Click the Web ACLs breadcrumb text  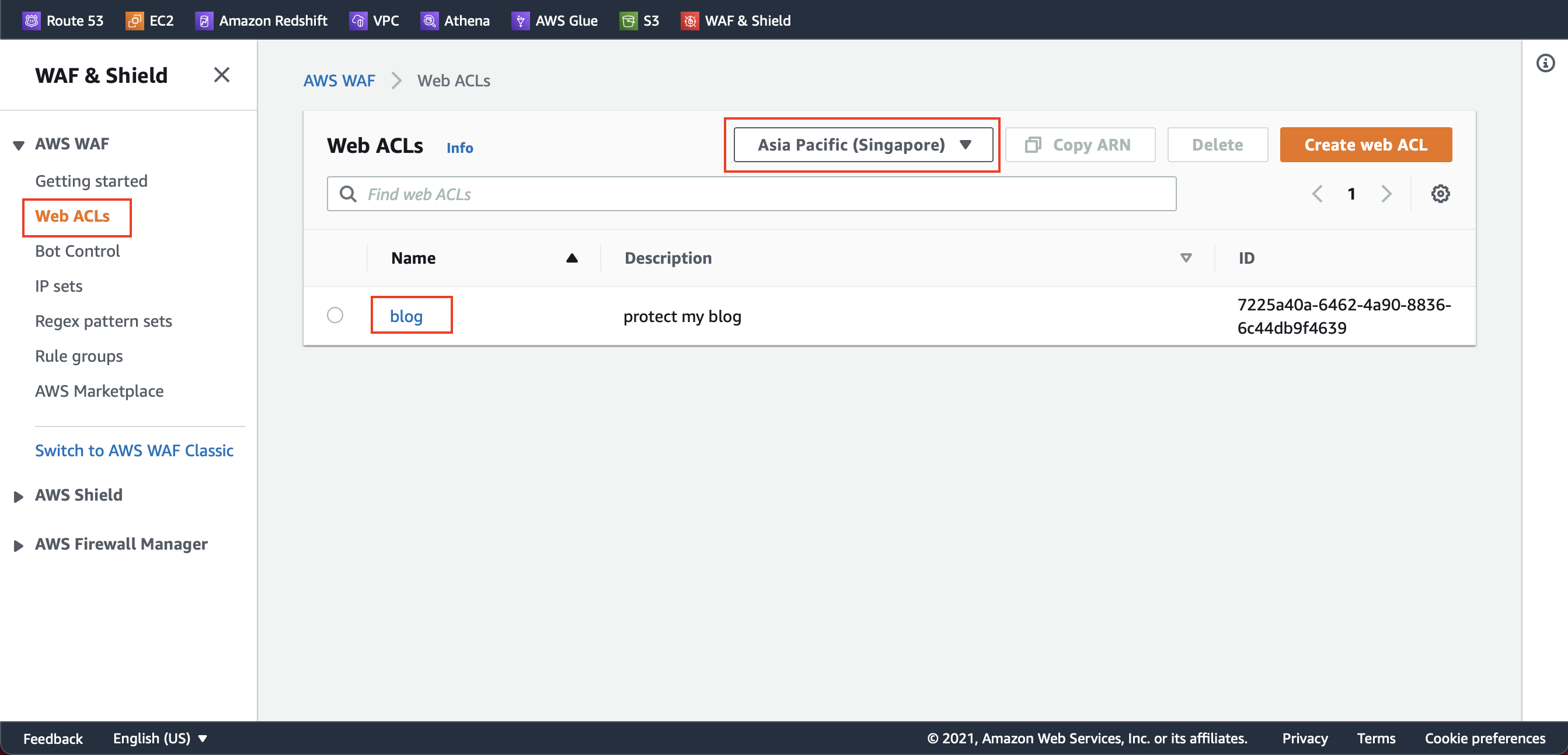coord(454,81)
